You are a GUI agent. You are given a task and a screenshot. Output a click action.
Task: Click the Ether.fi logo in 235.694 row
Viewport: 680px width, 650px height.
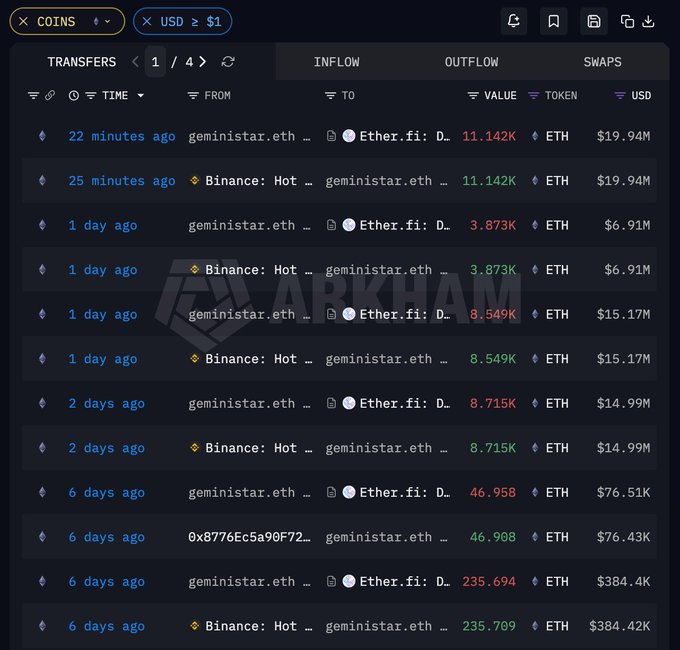349,581
